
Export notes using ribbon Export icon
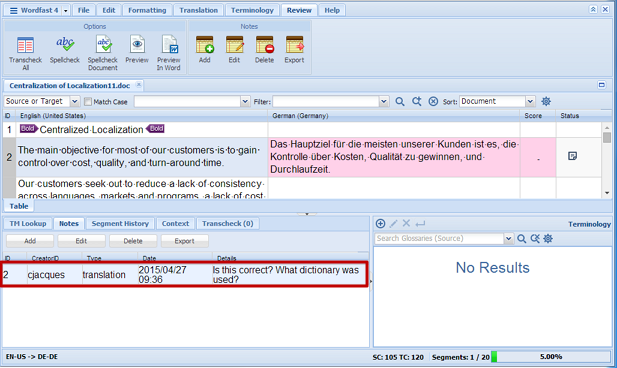coord(294,50)
